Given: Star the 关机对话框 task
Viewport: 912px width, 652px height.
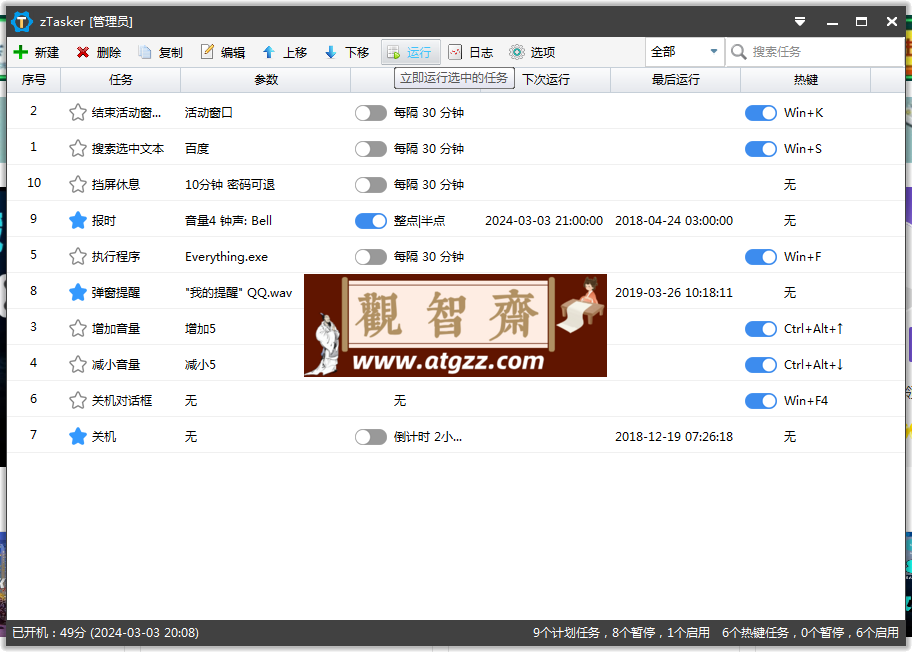Looking at the screenshot, I should (x=77, y=401).
